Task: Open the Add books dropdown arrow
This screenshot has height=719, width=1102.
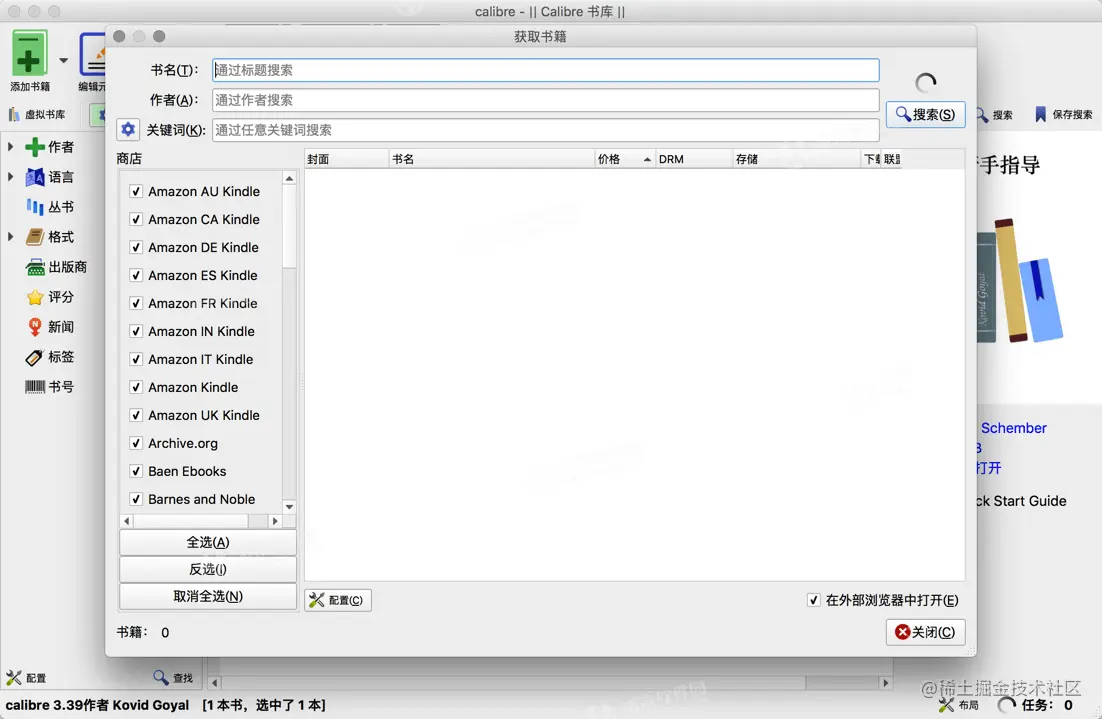Action: coord(63,60)
